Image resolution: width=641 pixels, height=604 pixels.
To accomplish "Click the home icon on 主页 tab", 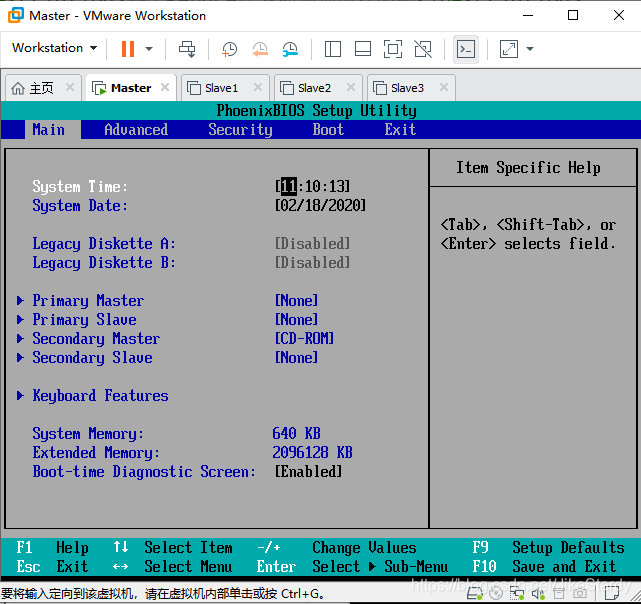I will point(18,88).
